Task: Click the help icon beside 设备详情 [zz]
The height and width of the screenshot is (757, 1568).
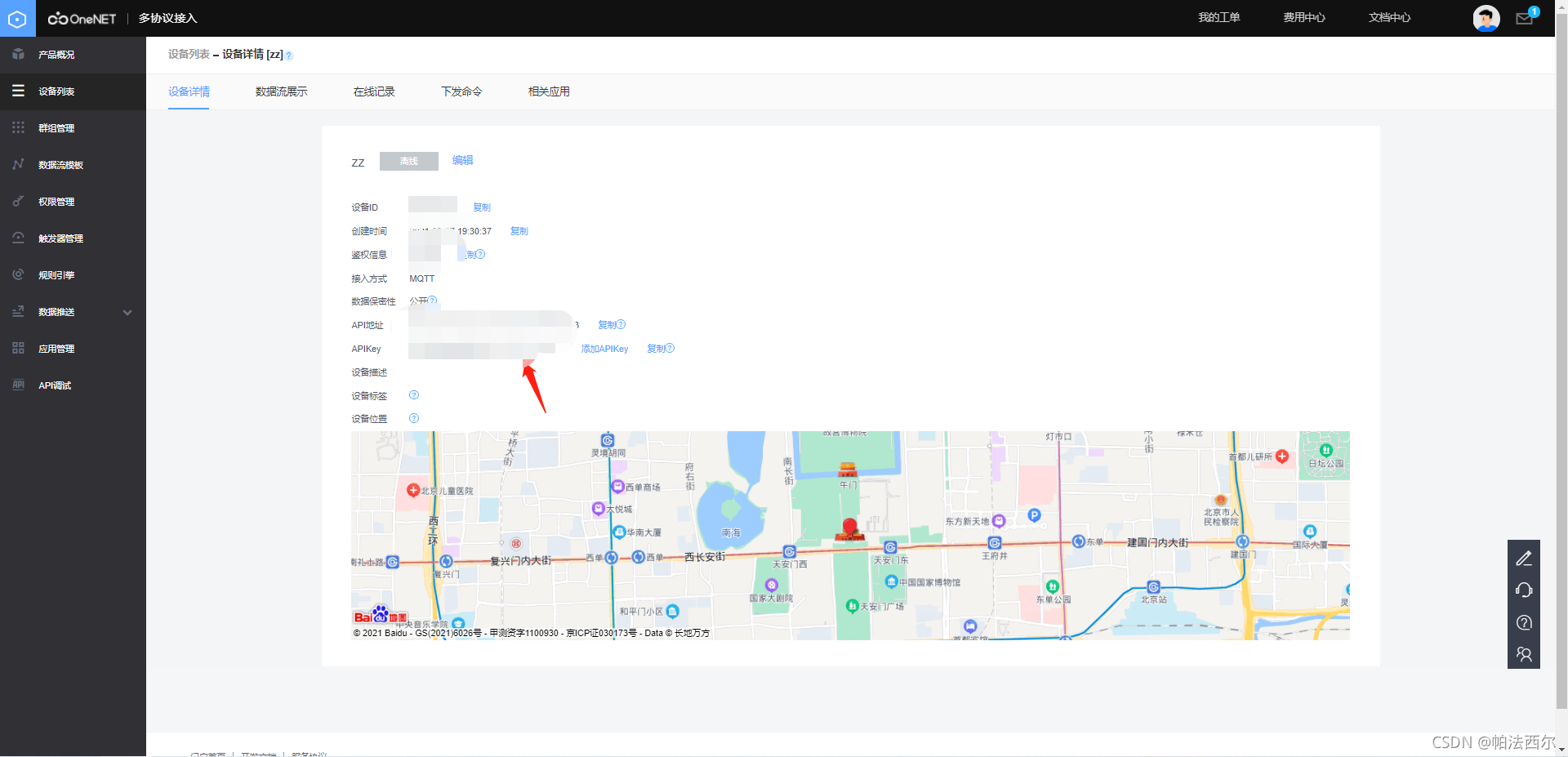Action: tap(289, 56)
